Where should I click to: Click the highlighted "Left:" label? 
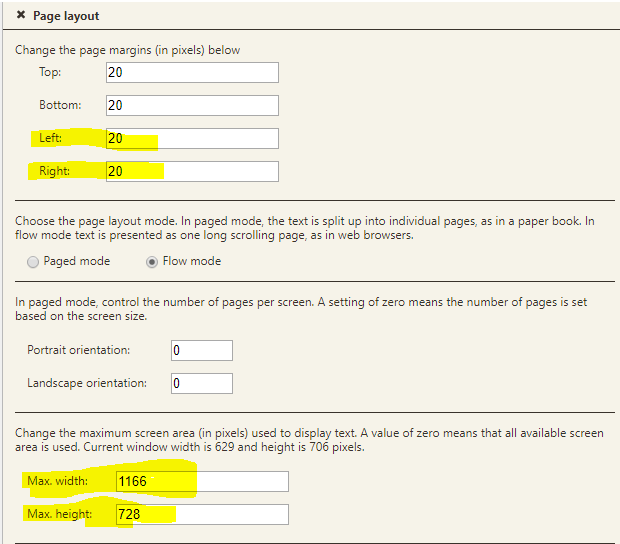[x=50, y=138]
